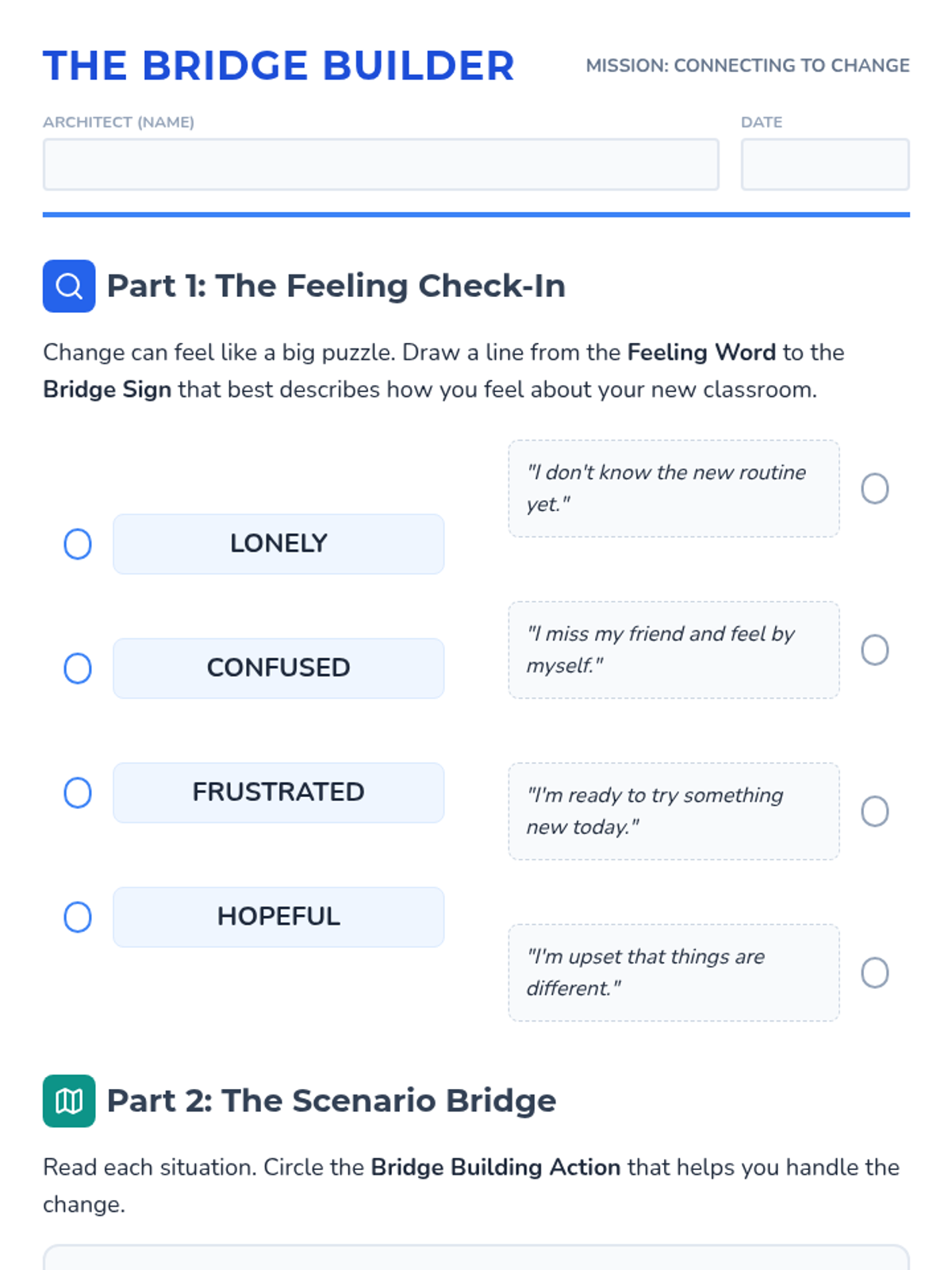Mark the circle beside "I don't know the new routine yet"
The image size is (952, 1270).
pyautogui.click(x=875, y=489)
